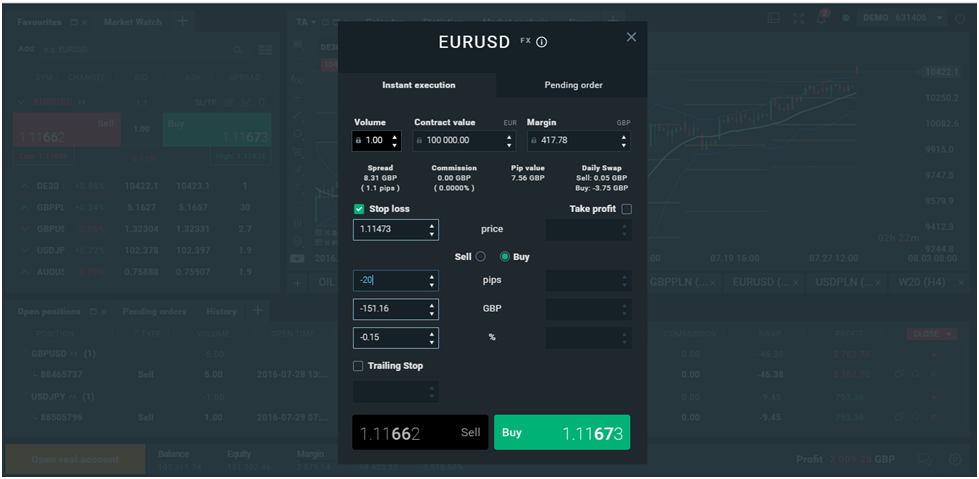Enable the Take profit checkbox
This screenshot has height=479, width=979.
626,209
